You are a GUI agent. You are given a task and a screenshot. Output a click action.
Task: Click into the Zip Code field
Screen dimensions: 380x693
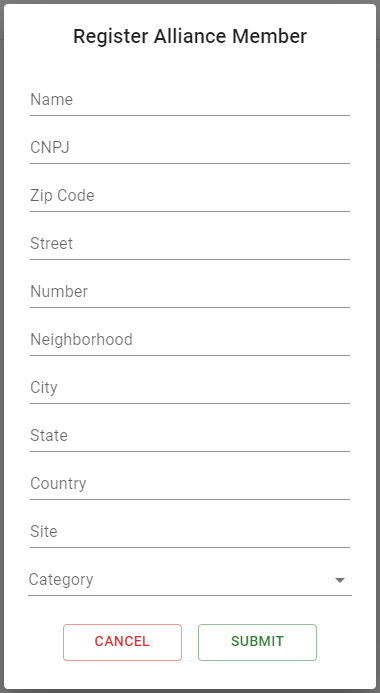190,196
